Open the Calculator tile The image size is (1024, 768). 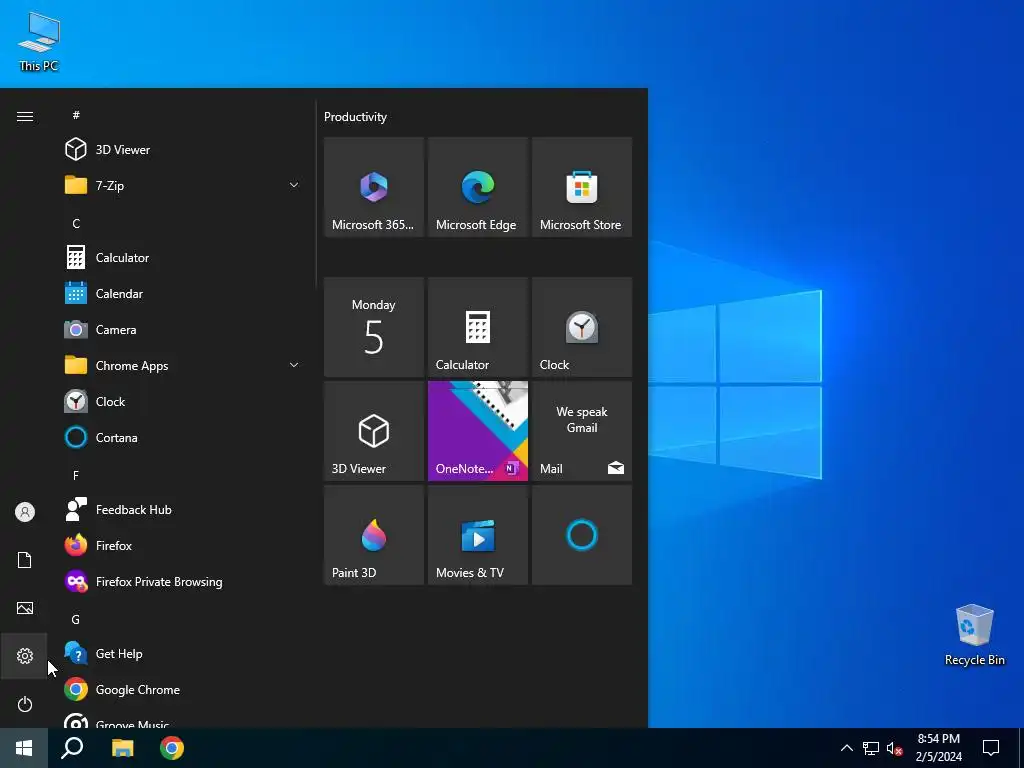[x=477, y=327]
